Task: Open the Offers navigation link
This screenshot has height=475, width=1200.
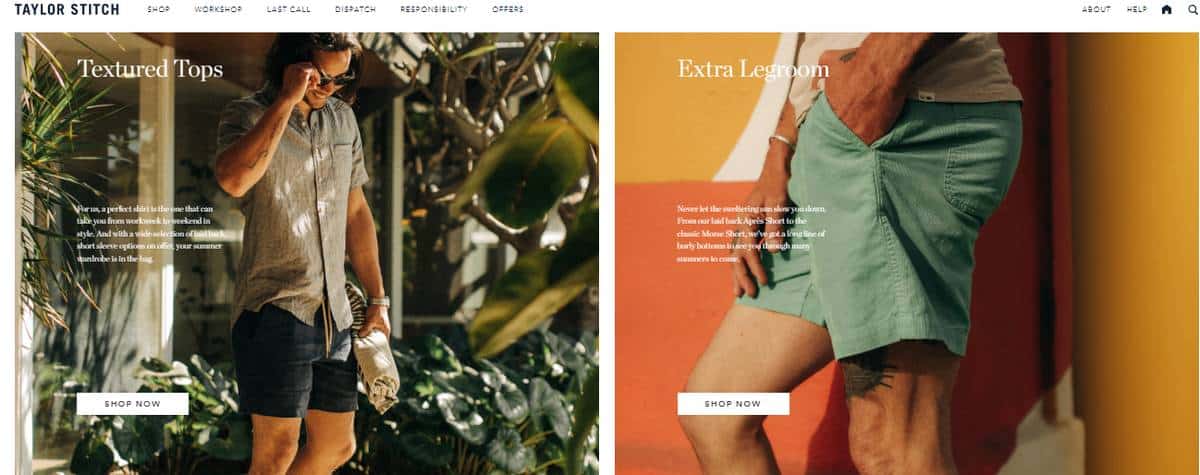Action: 508,10
